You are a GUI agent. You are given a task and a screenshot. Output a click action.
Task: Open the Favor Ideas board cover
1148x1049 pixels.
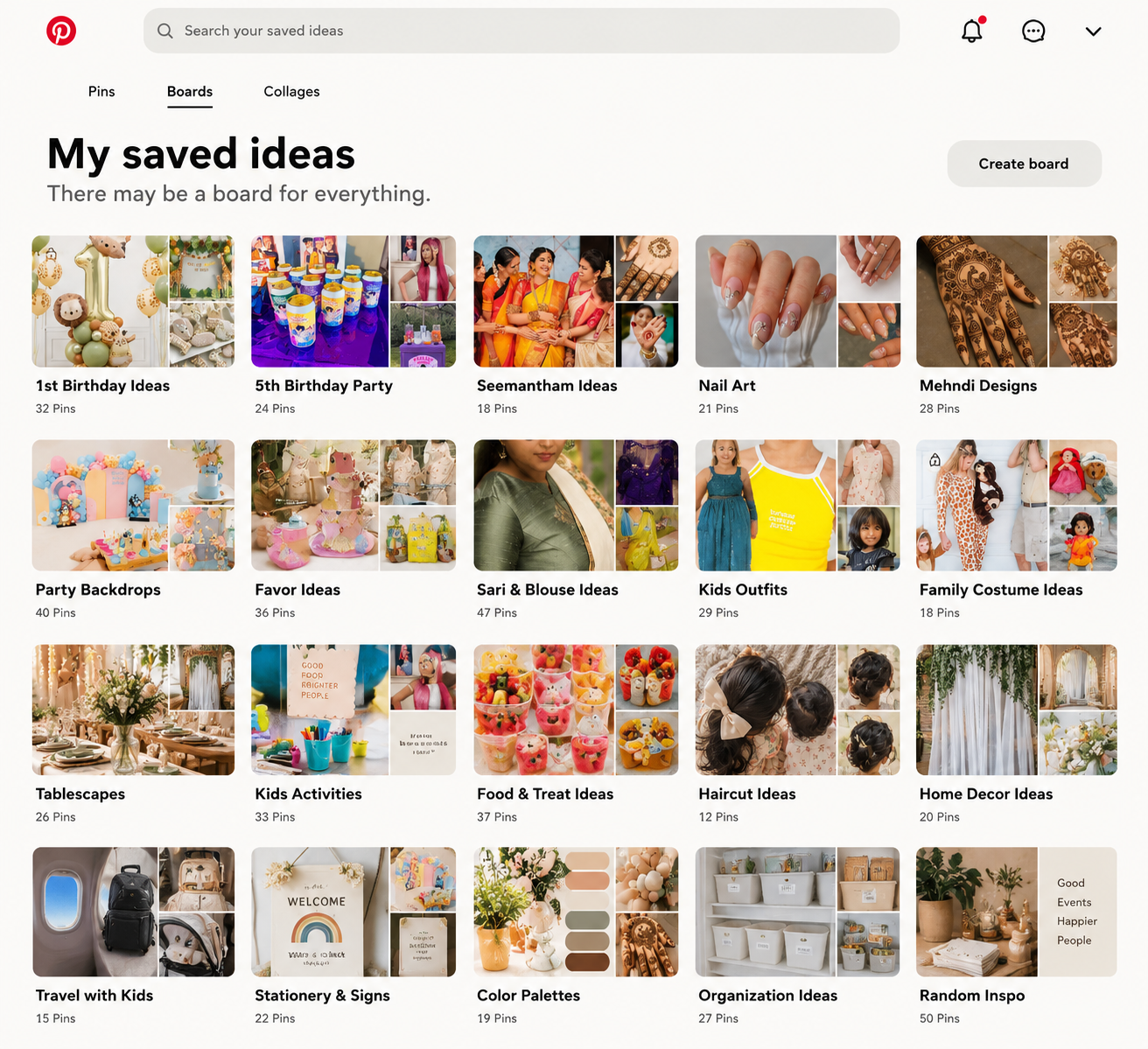pos(353,505)
